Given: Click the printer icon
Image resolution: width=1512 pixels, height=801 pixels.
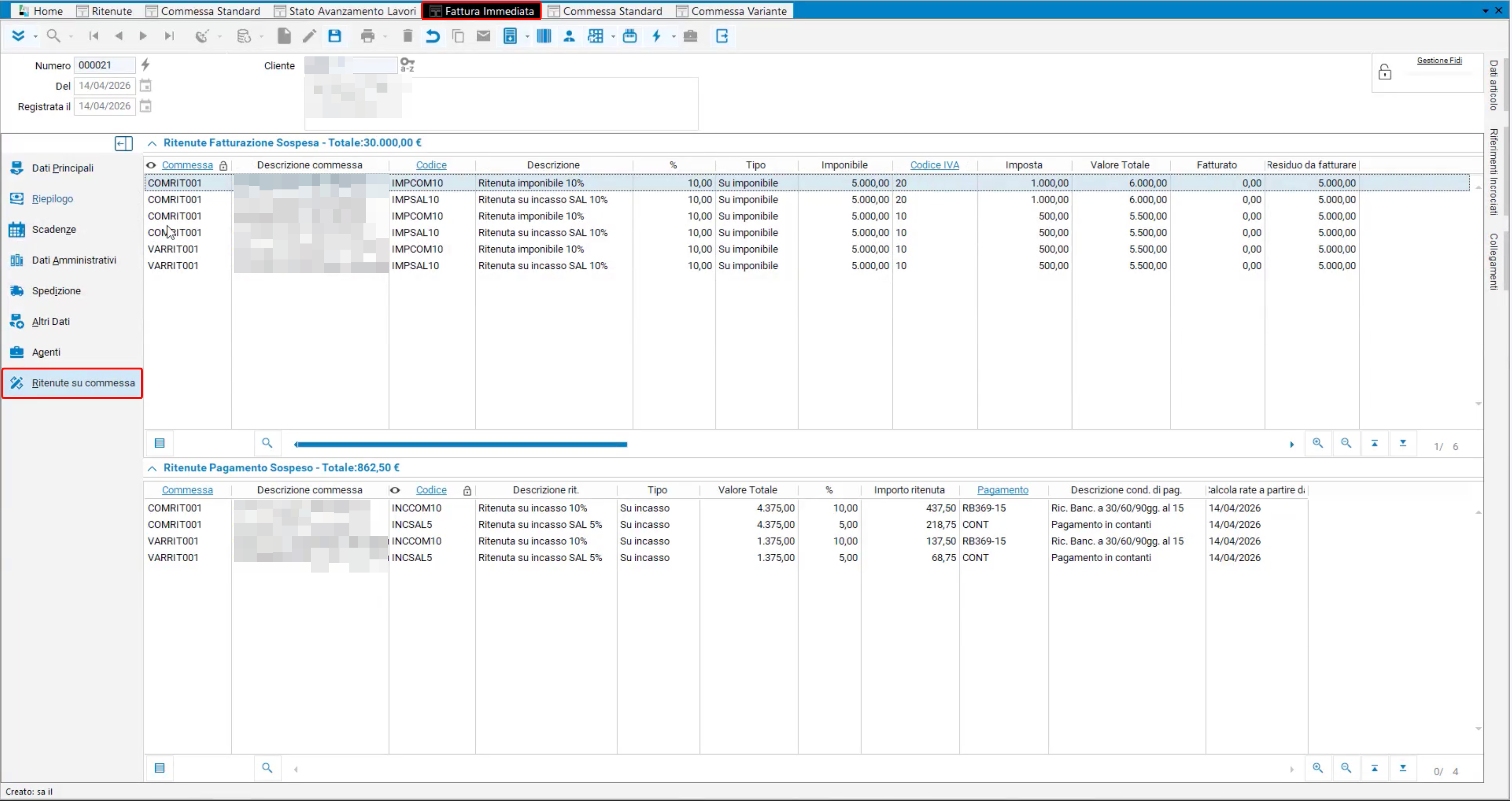Looking at the screenshot, I should (368, 36).
